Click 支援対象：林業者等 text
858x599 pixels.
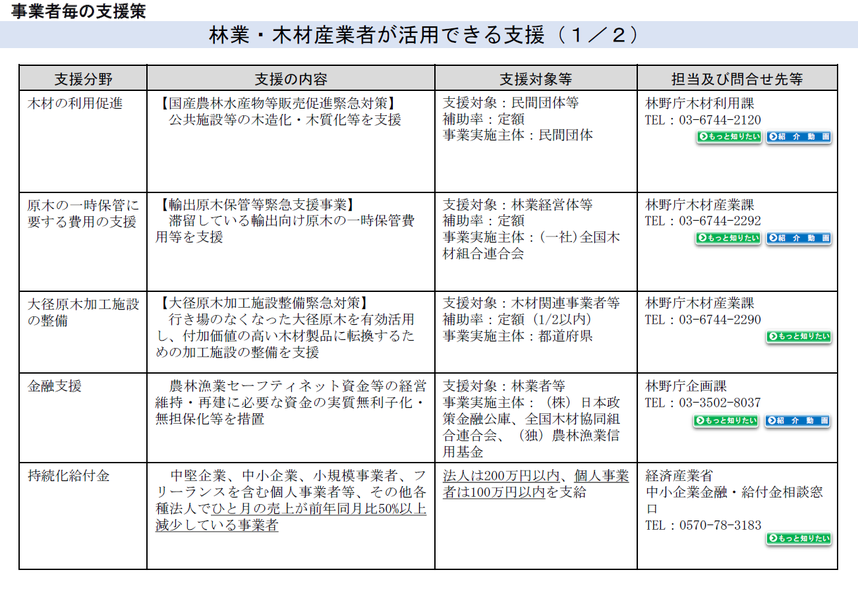[x=504, y=386]
